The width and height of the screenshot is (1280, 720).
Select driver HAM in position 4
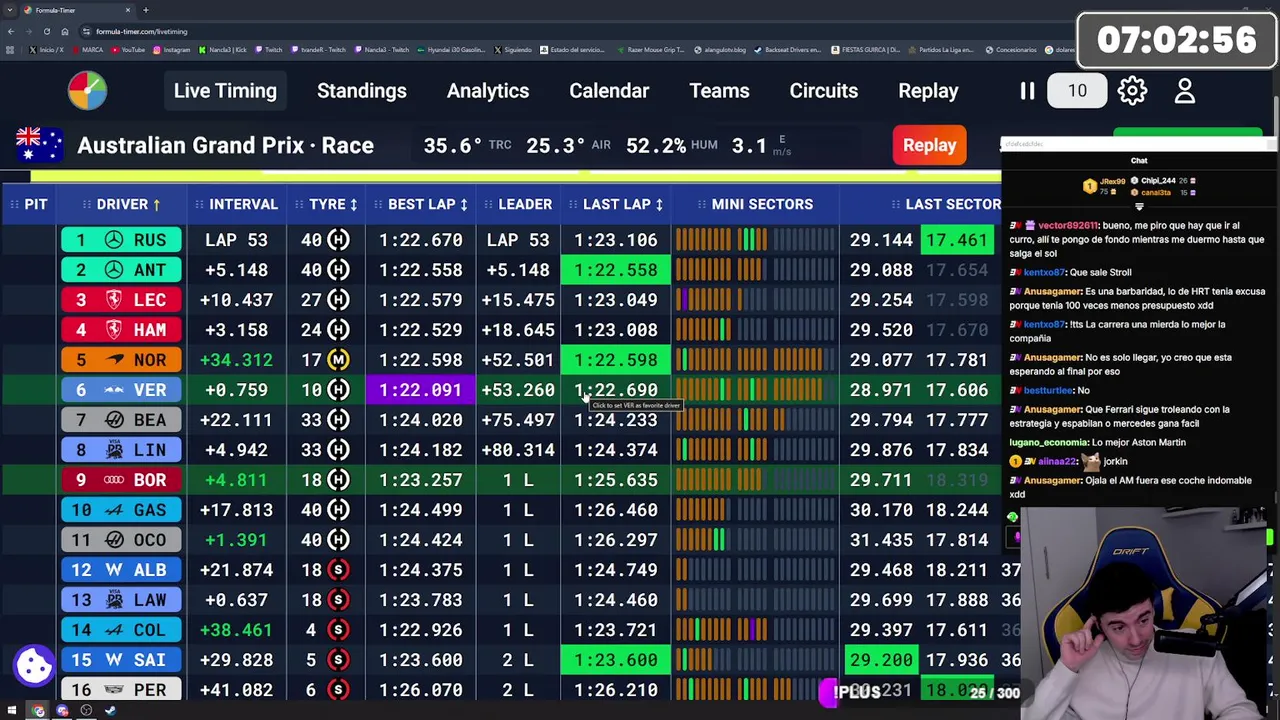click(122, 330)
